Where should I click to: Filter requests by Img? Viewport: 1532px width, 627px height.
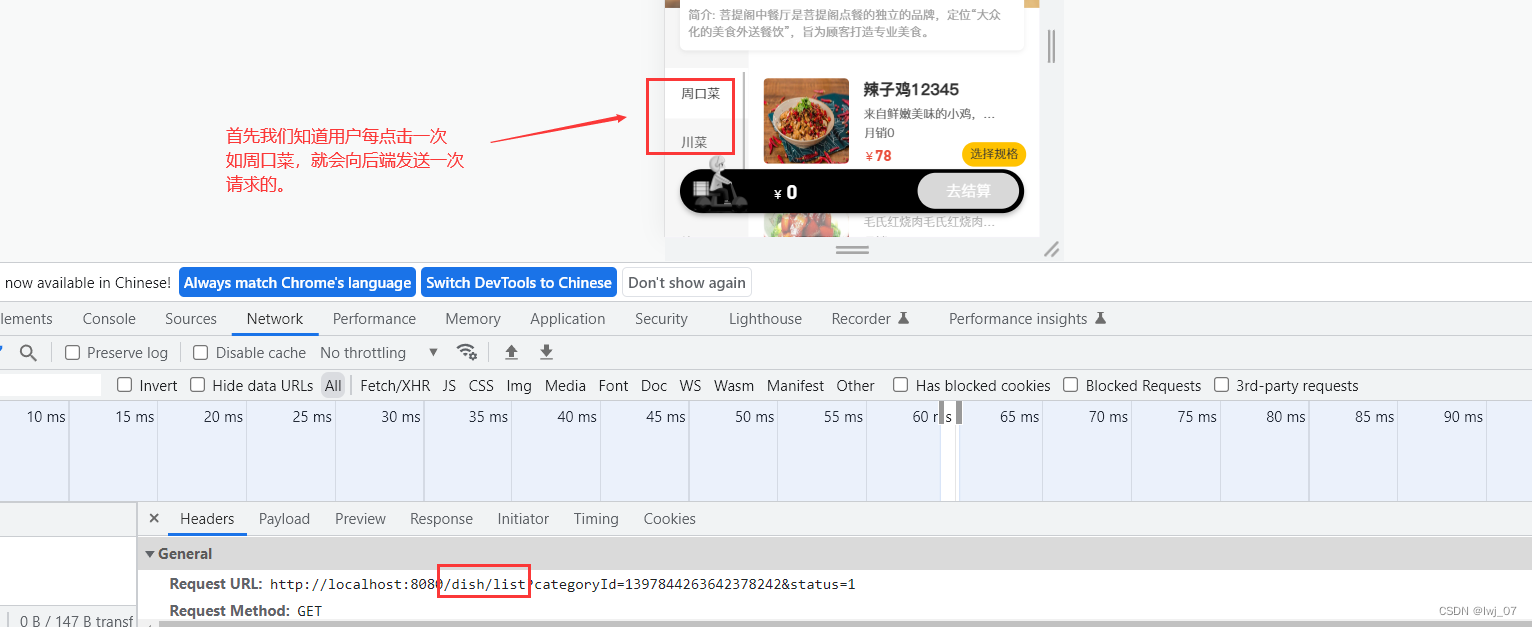click(519, 385)
